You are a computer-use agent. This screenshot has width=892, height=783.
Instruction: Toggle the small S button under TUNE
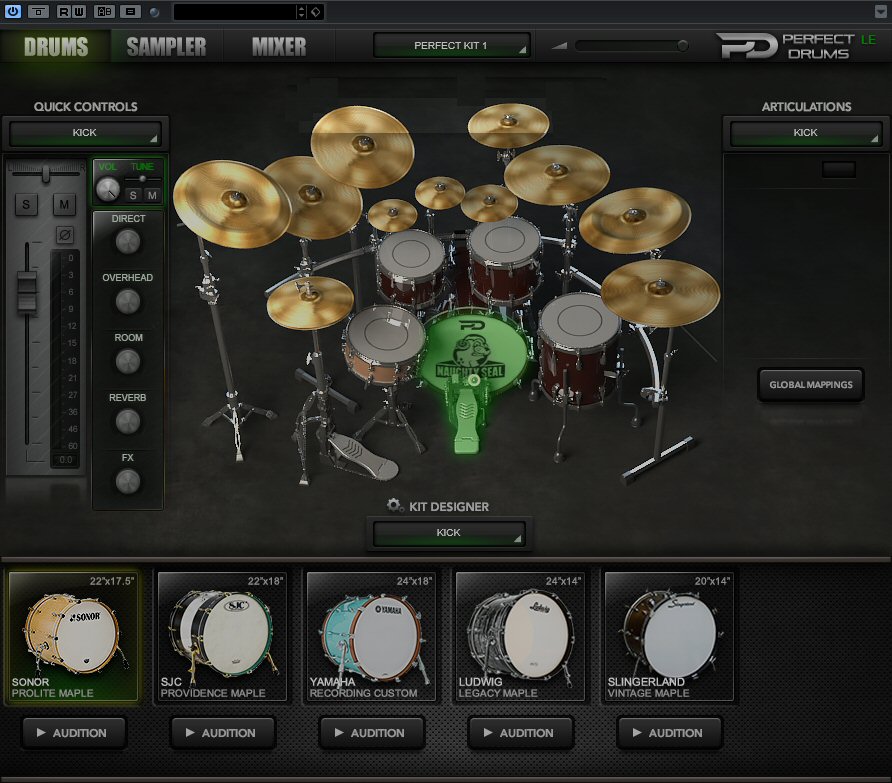click(x=133, y=195)
